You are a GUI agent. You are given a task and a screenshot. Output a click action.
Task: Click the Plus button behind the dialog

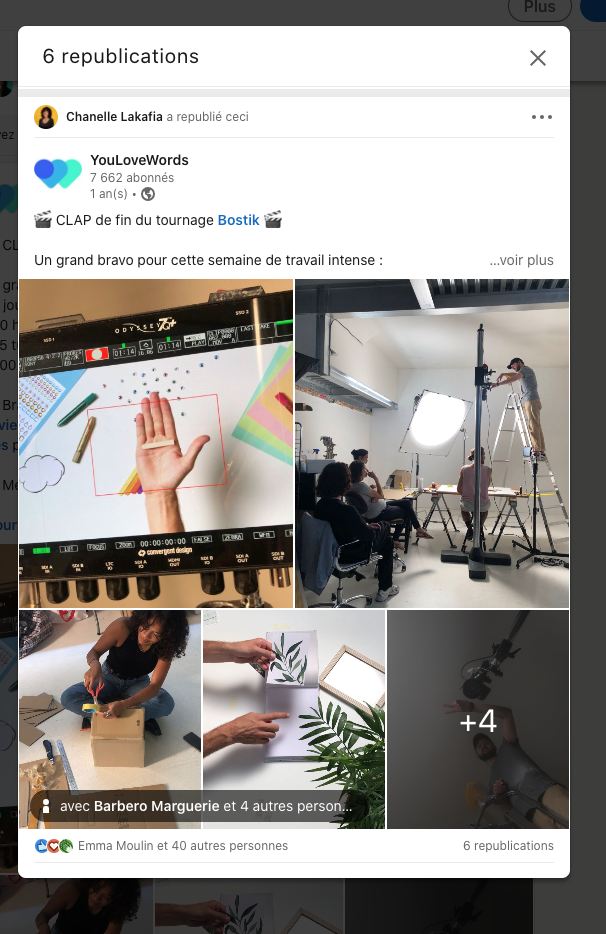coord(539,8)
